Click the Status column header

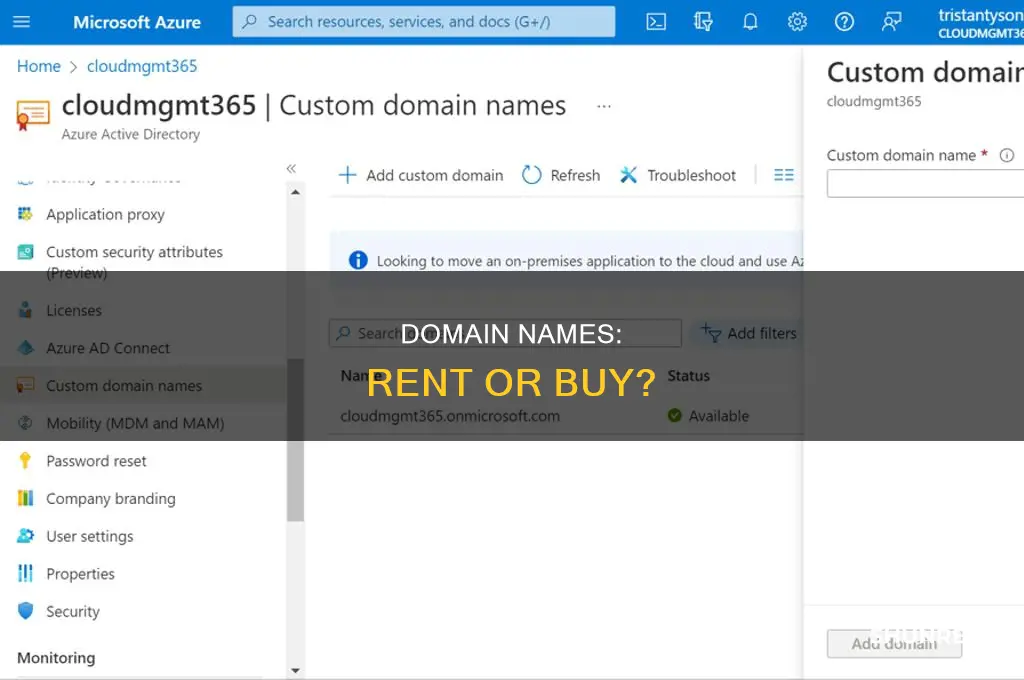pyautogui.click(x=688, y=376)
